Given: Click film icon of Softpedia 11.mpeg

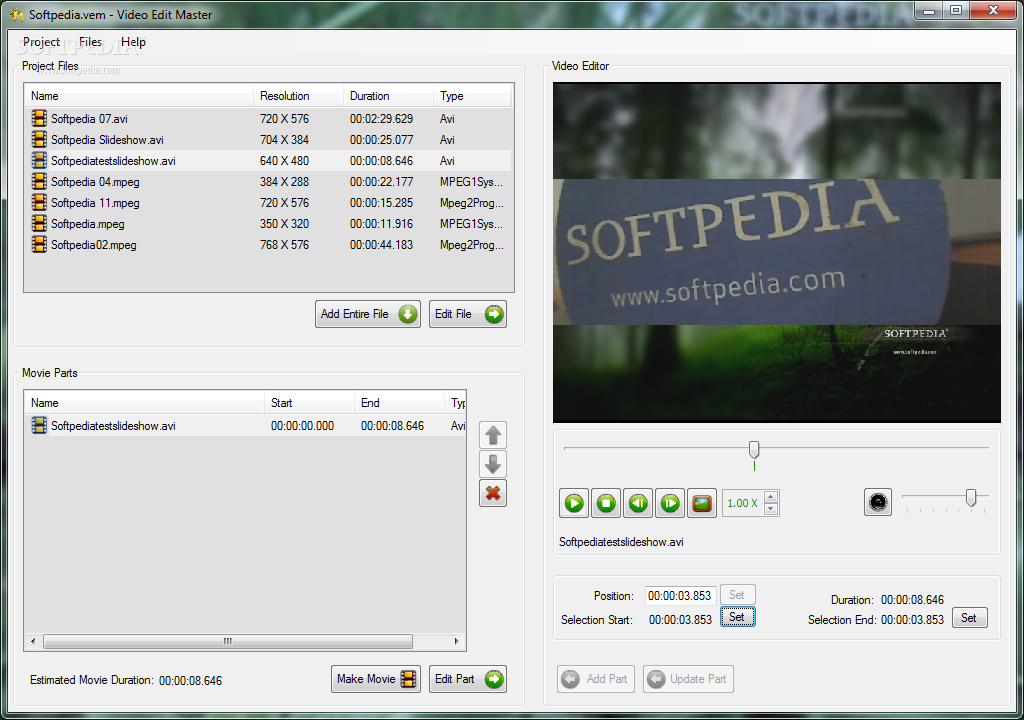Looking at the screenshot, I should tap(39, 202).
